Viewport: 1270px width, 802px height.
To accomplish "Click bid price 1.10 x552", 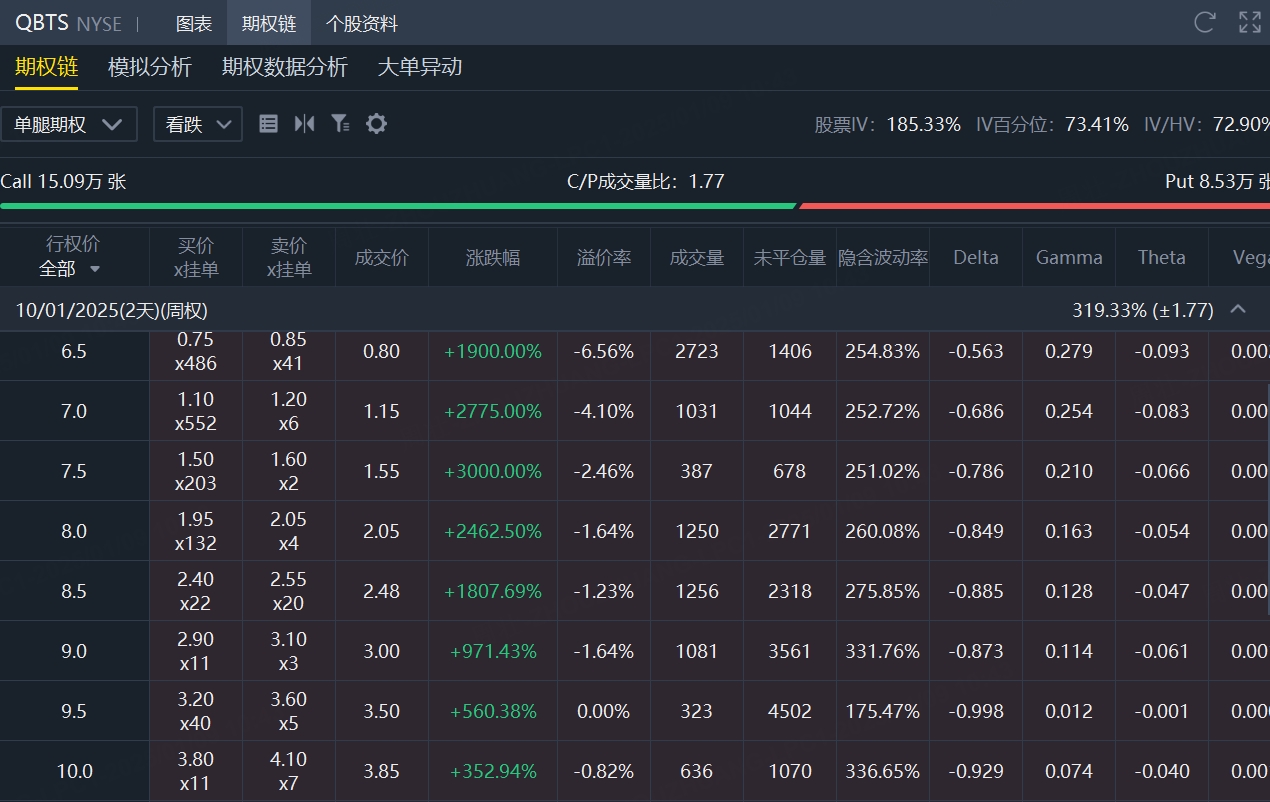I will [x=196, y=411].
